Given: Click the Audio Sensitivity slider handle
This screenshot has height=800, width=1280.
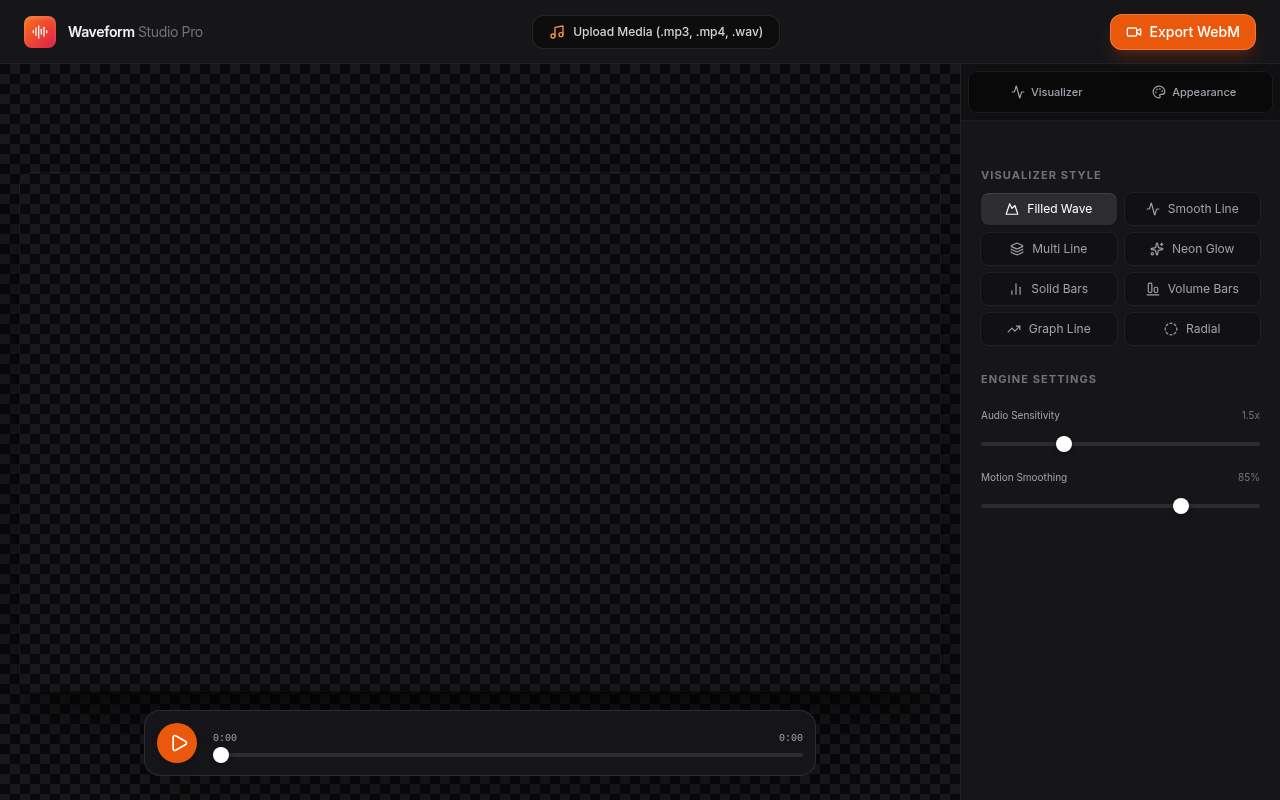Looking at the screenshot, I should pos(1064,444).
